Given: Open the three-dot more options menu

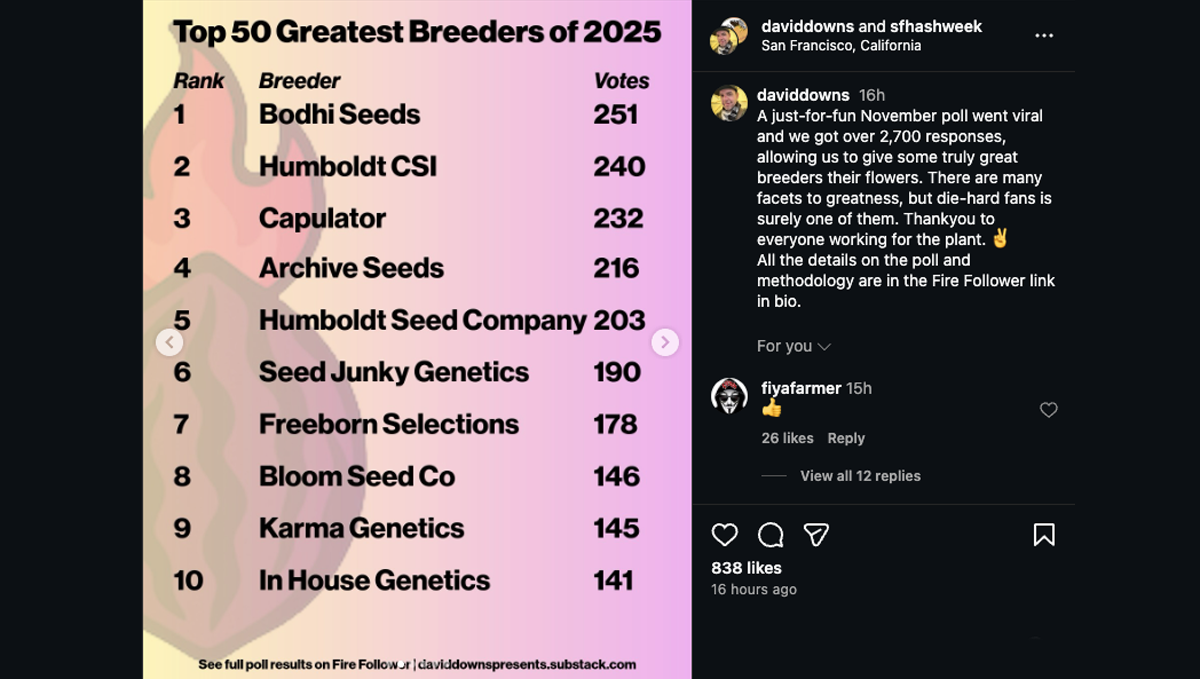Looking at the screenshot, I should (x=1044, y=35).
